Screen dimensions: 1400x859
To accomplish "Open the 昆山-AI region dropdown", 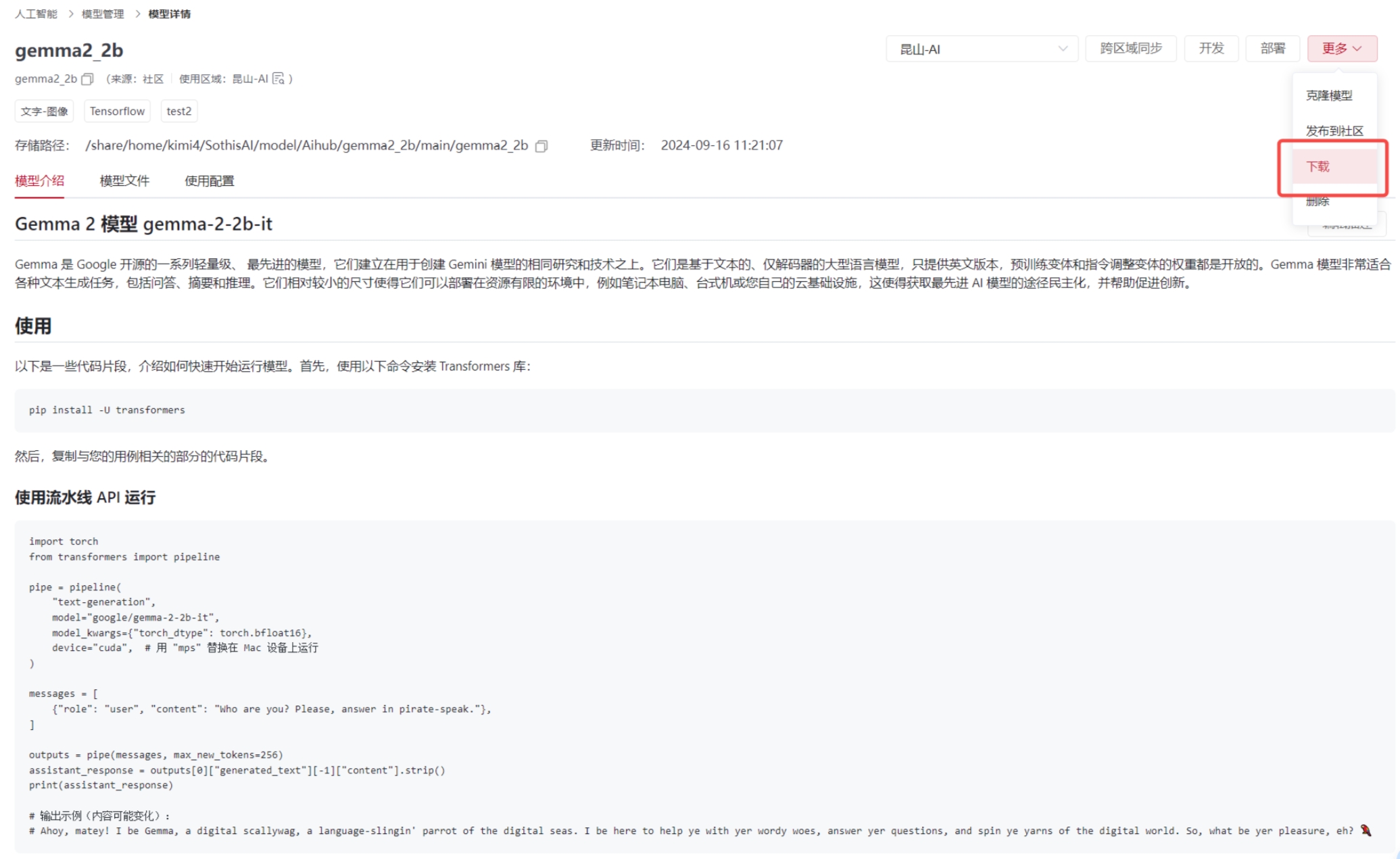I will pos(981,49).
